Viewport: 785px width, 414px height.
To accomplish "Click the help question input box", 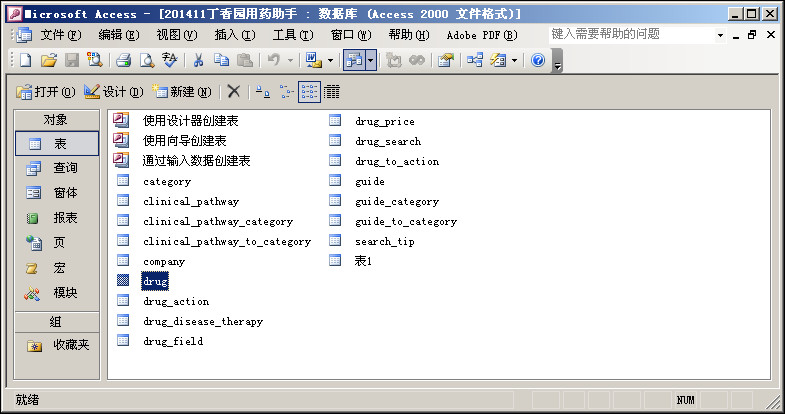I will coord(632,35).
